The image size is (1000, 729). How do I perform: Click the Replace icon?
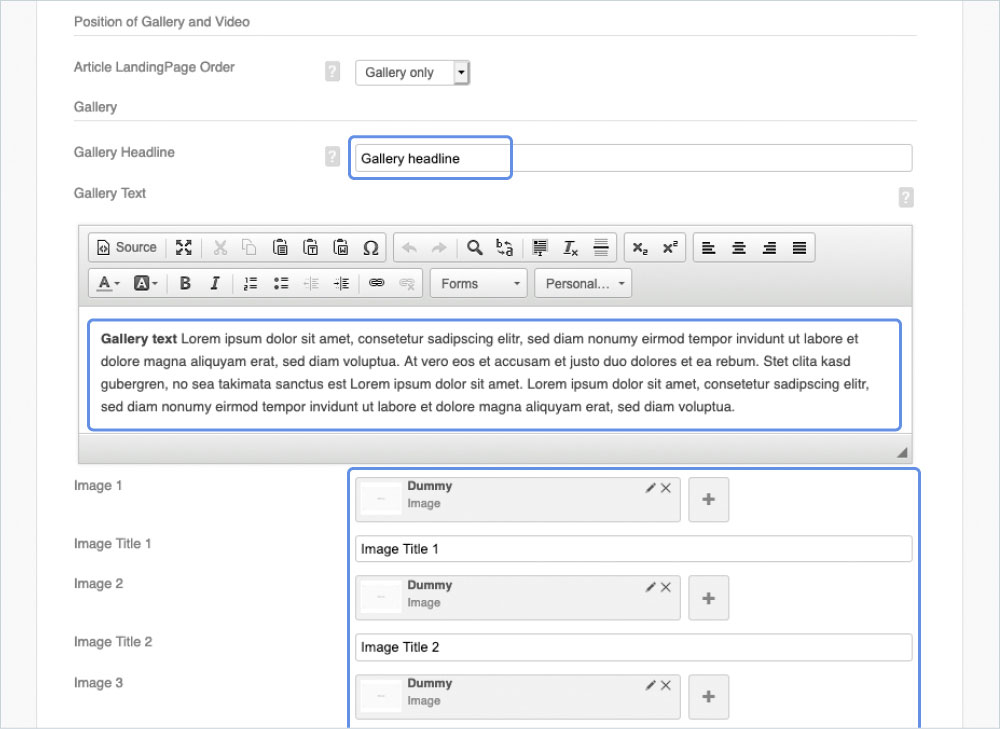[504, 247]
